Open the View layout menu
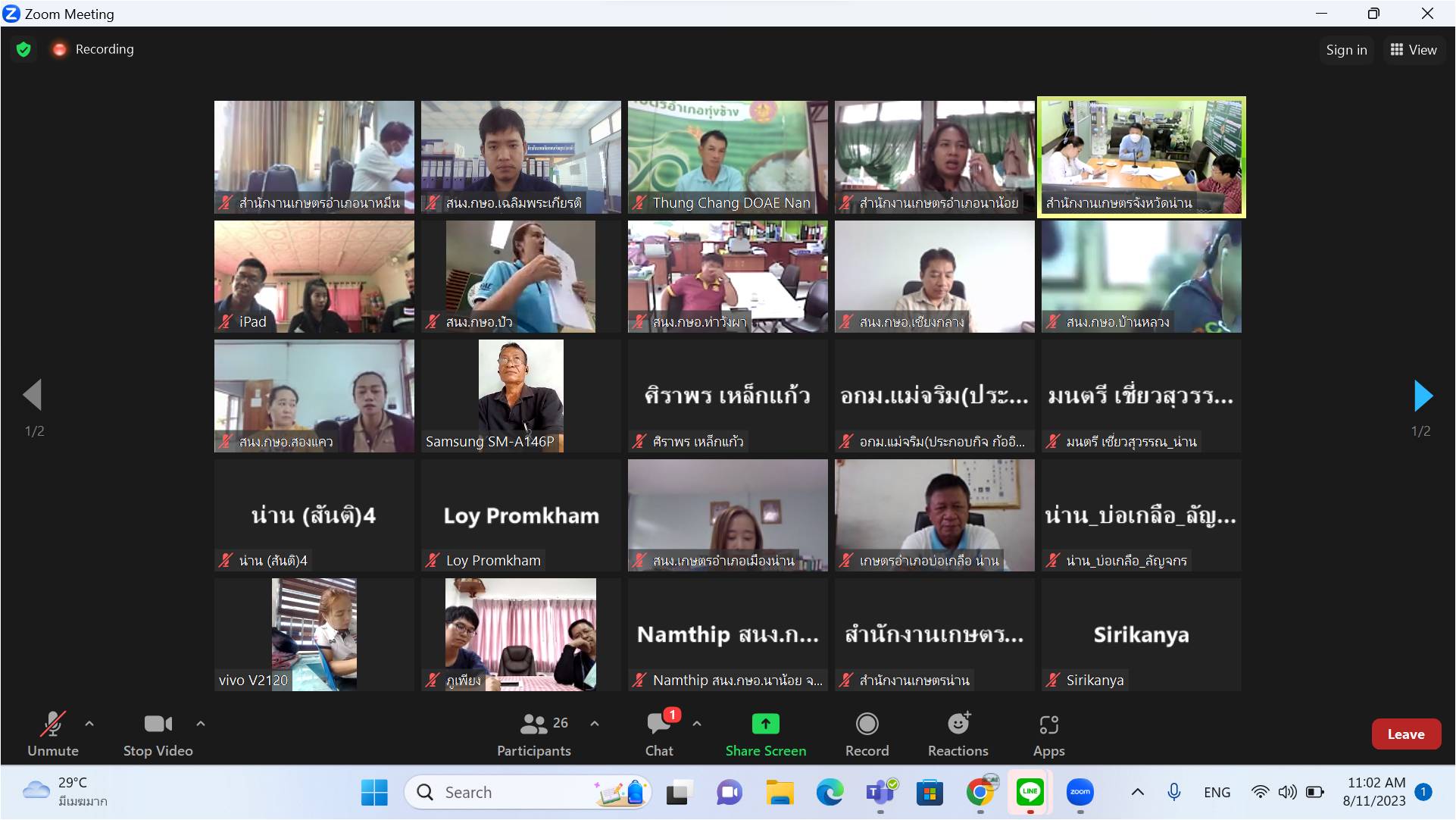The width and height of the screenshot is (1456, 820). [1414, 50]
